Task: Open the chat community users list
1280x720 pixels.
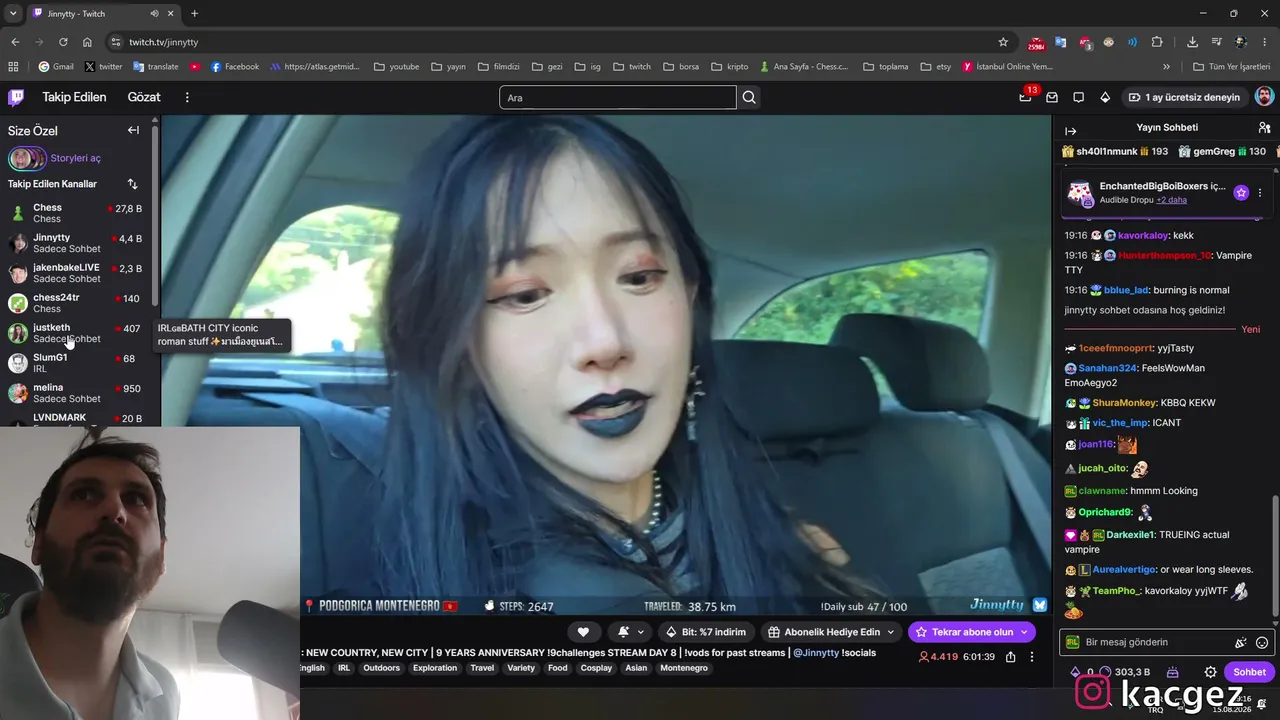Action: pyautogui.click(x=1264, y=128)
